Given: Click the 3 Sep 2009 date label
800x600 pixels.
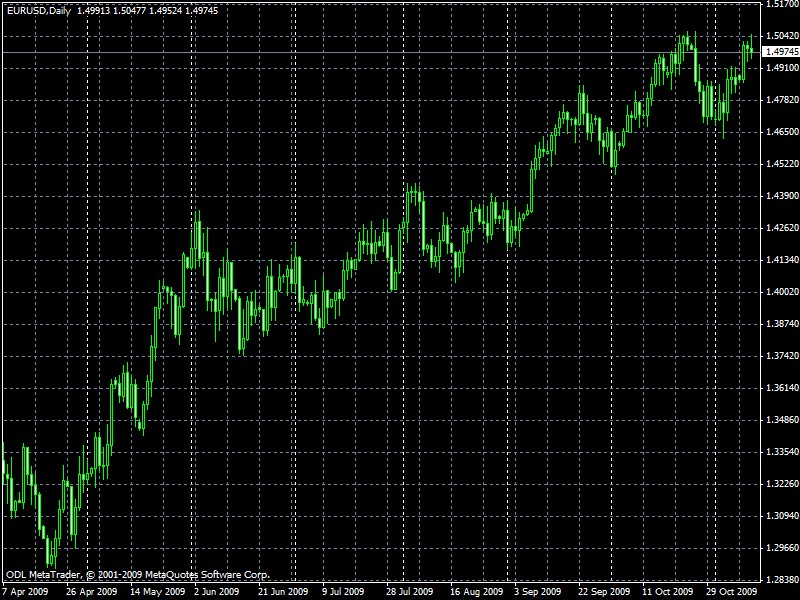Looking at the screenshot, I should pyautogui.click(x=537, y=592).
